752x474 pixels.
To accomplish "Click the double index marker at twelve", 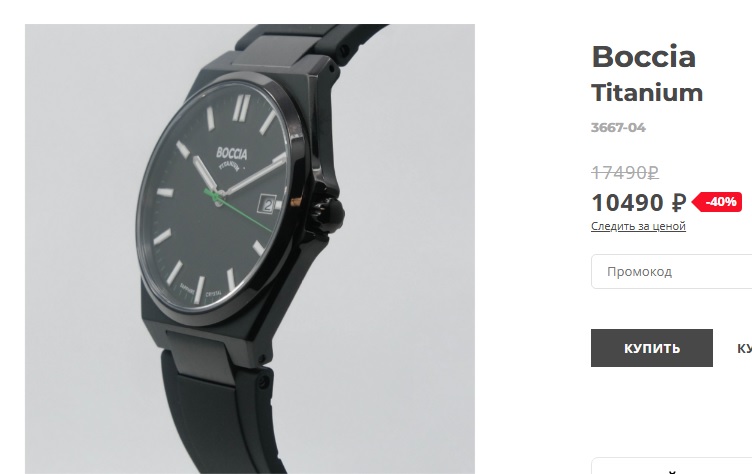I will 241,108.
